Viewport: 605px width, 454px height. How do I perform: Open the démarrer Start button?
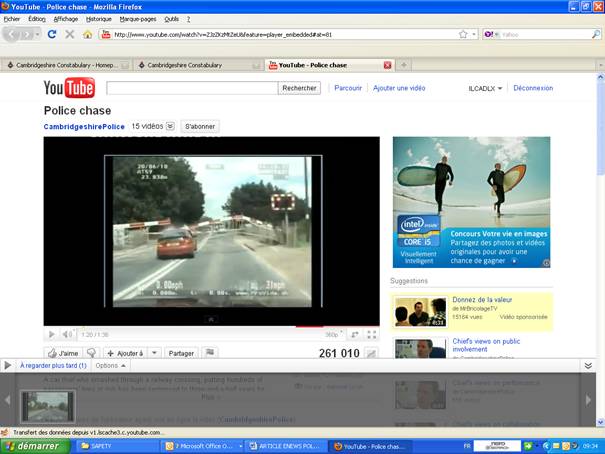(35, 446)
